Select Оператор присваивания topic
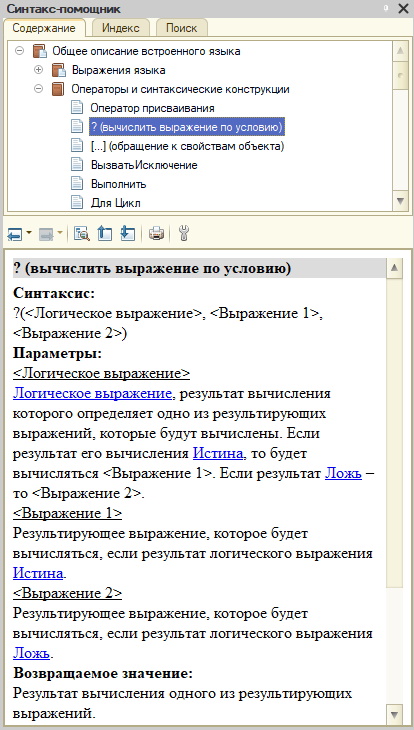Screen dimensions: 414x730 click(x=152, y=108)
